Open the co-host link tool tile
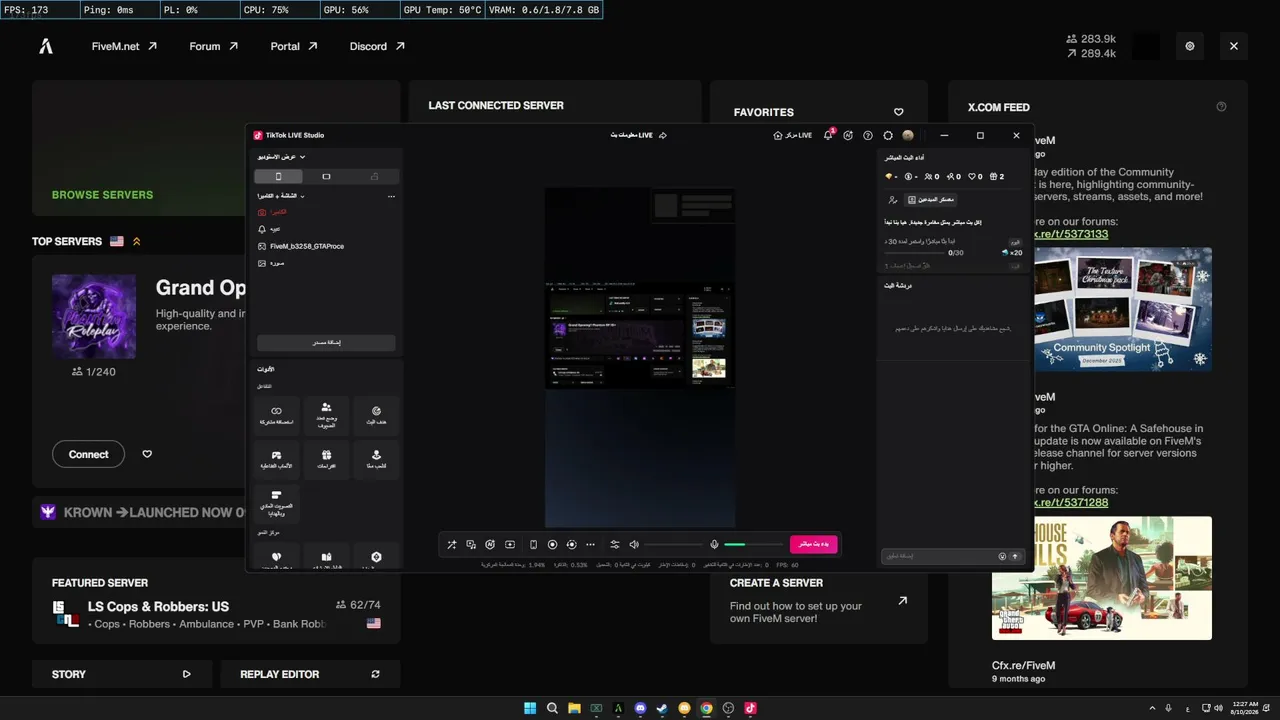 (277, 415)
